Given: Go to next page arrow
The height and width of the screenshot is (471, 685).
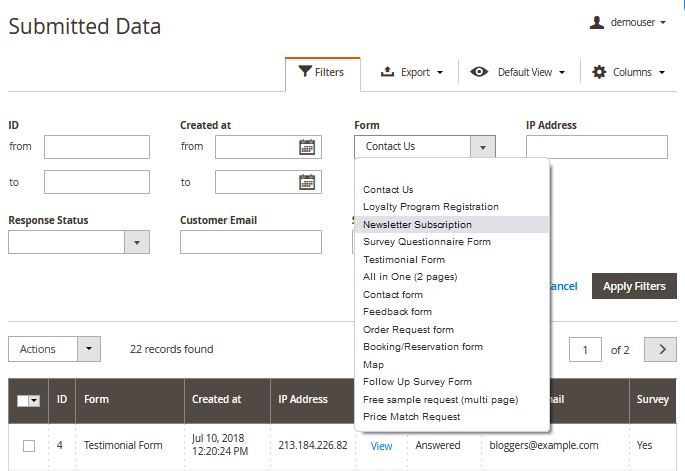Looking at the screenshot, I should click(x=660, y=349).
